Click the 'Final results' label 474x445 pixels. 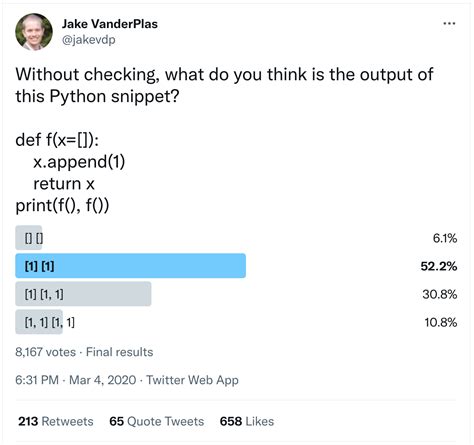tap(120, 352)
